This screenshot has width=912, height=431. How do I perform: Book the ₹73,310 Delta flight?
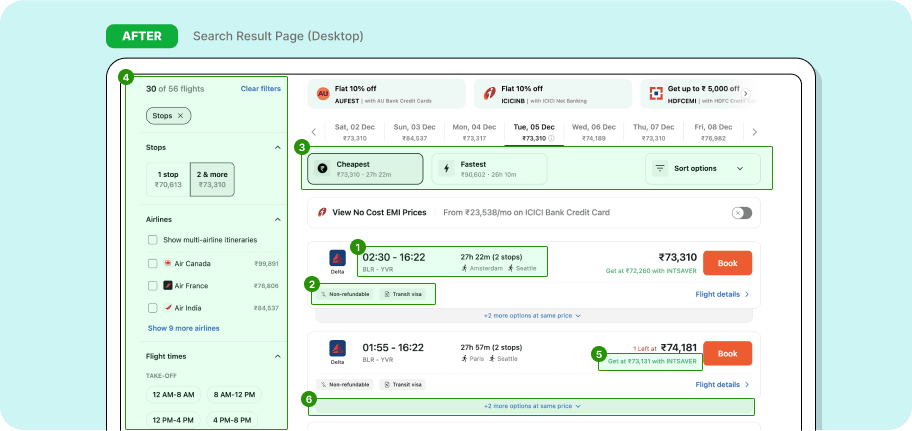(x=727, y=262)
